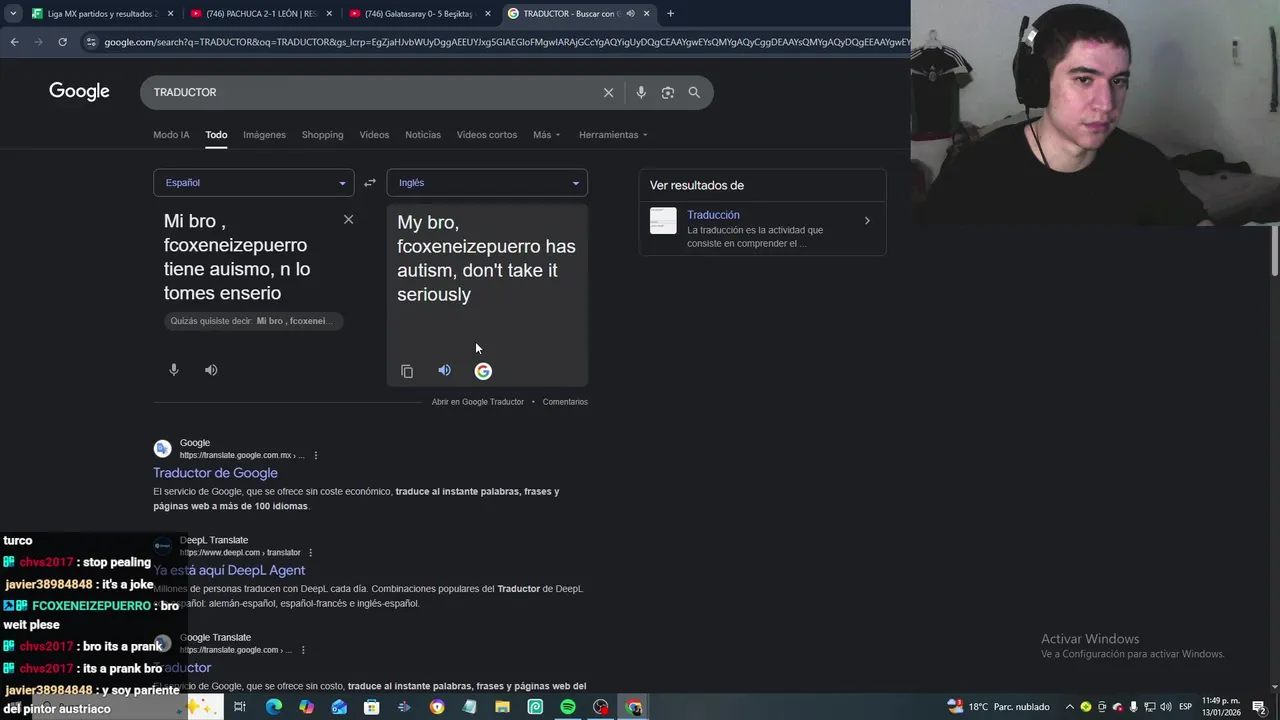
Task: Open options menu for Google Translate result
Action: [x=303, y=650]
